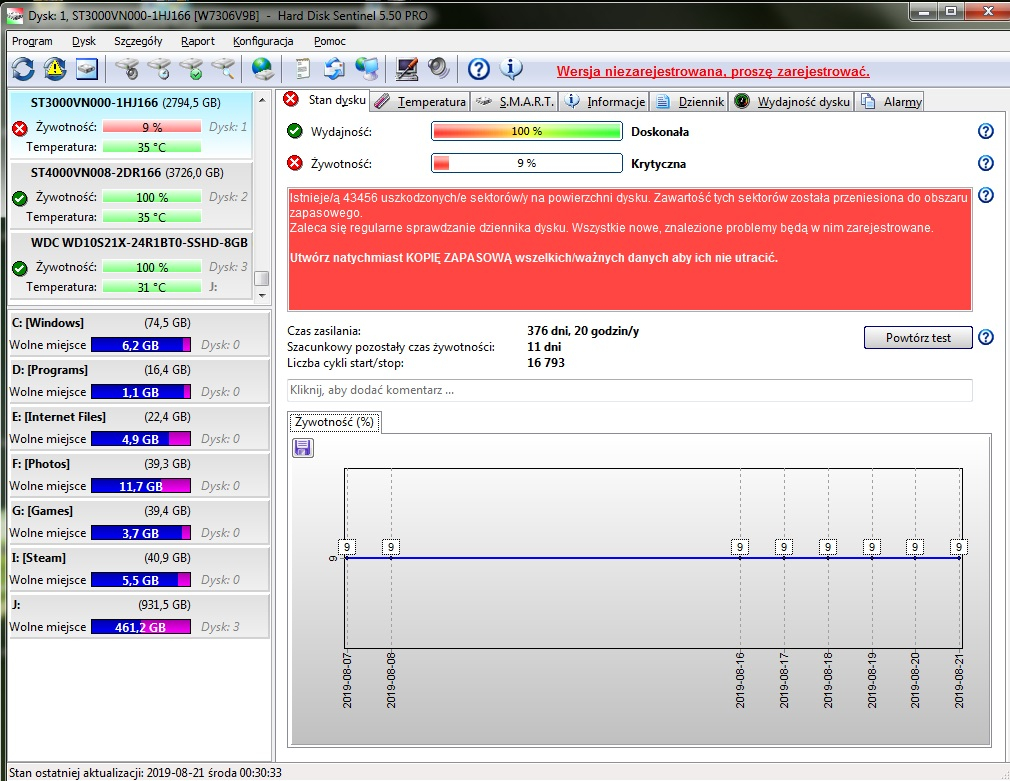Click help icon next to red warning box

pyautogui.click(x=986, y=195)
